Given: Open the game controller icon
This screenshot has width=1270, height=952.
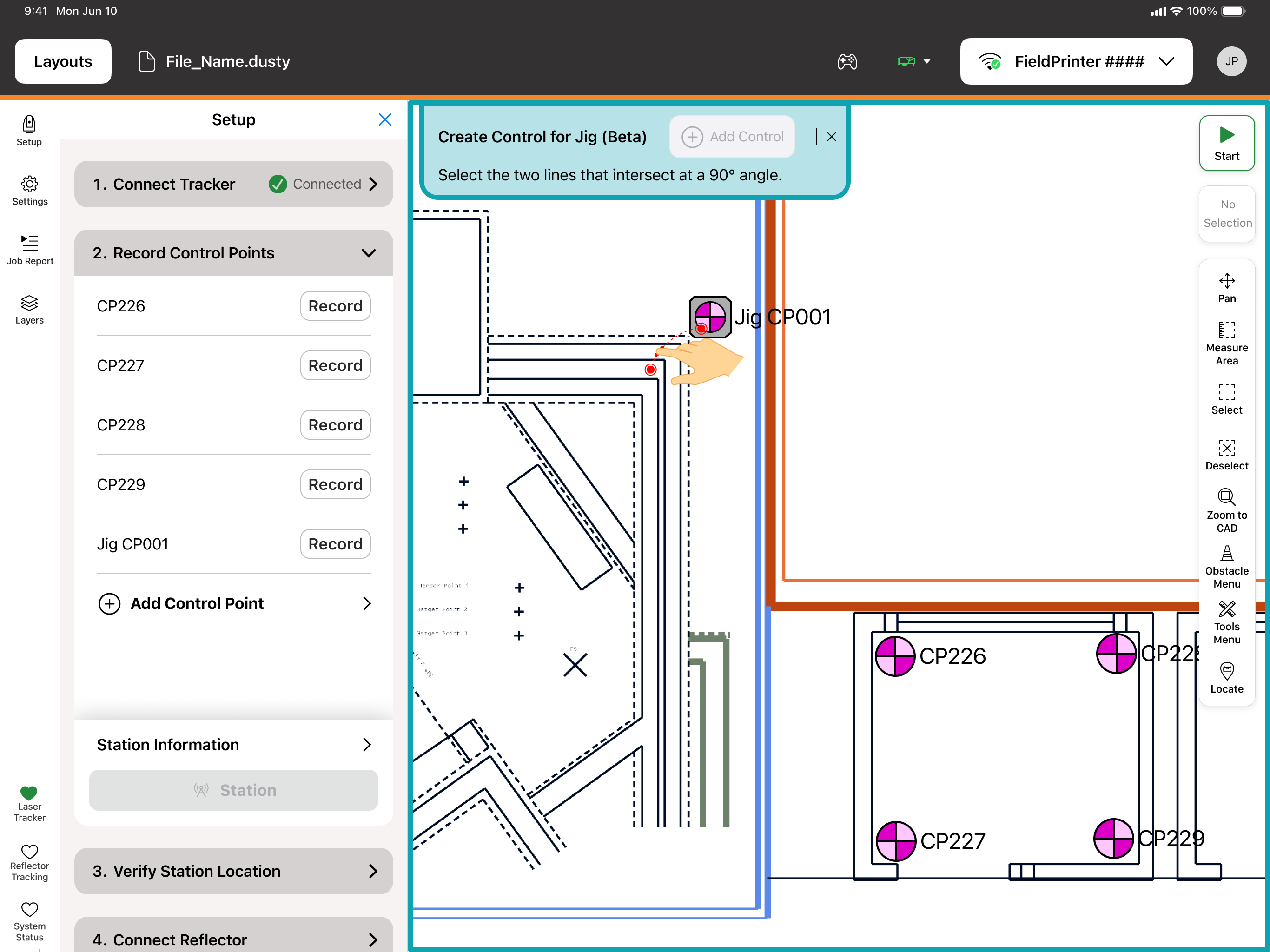Looking at the screenshot, I should point(847,61).
